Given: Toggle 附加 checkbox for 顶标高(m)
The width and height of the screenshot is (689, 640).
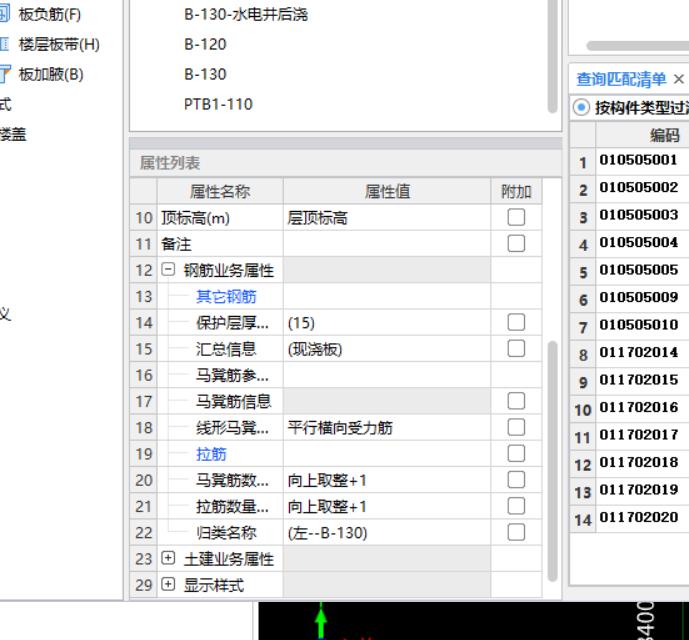Looking at the screenshot, I should (x=516, y=217).
